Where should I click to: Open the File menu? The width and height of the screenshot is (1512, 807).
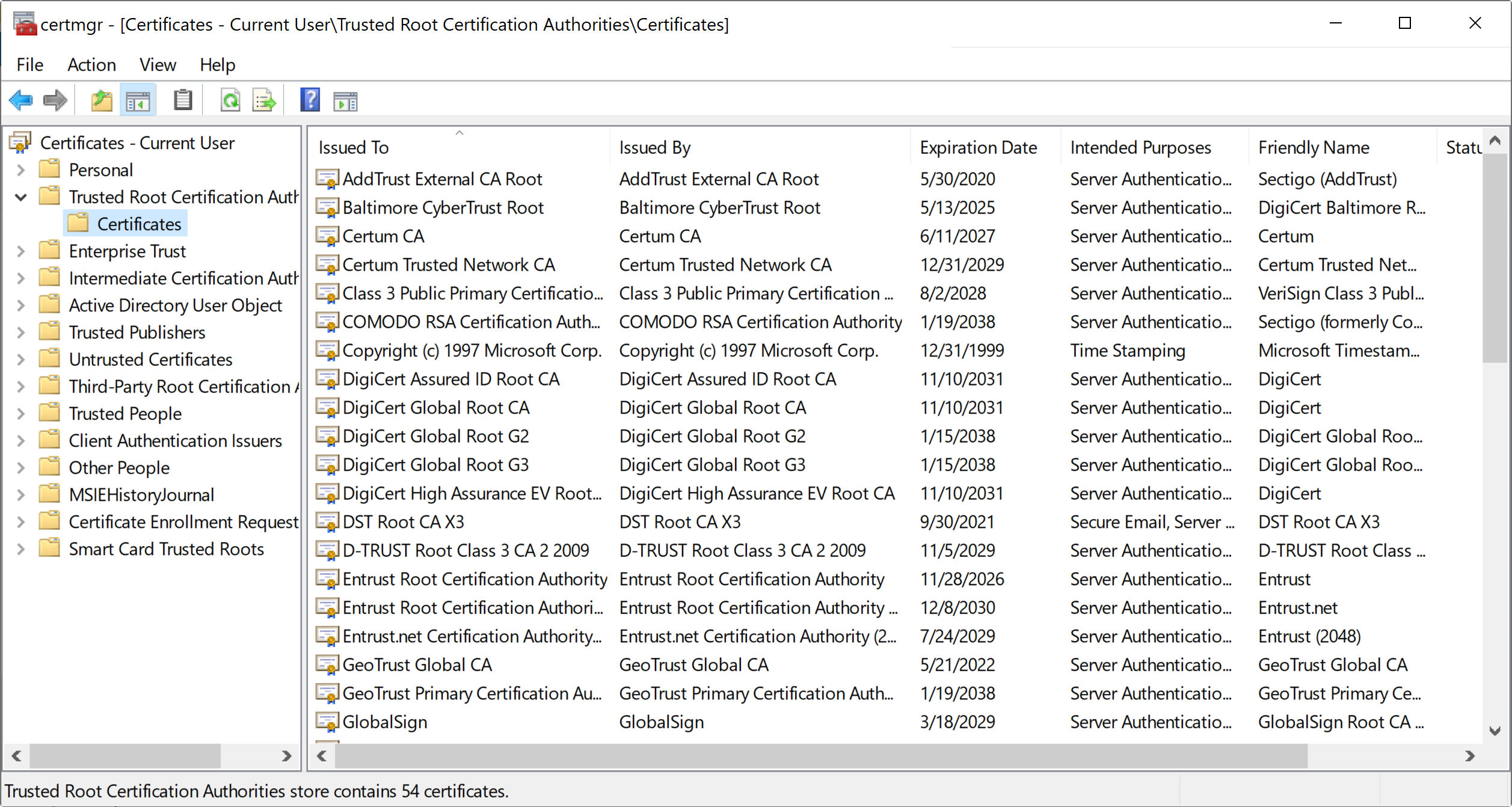click(x=30, y=64)
